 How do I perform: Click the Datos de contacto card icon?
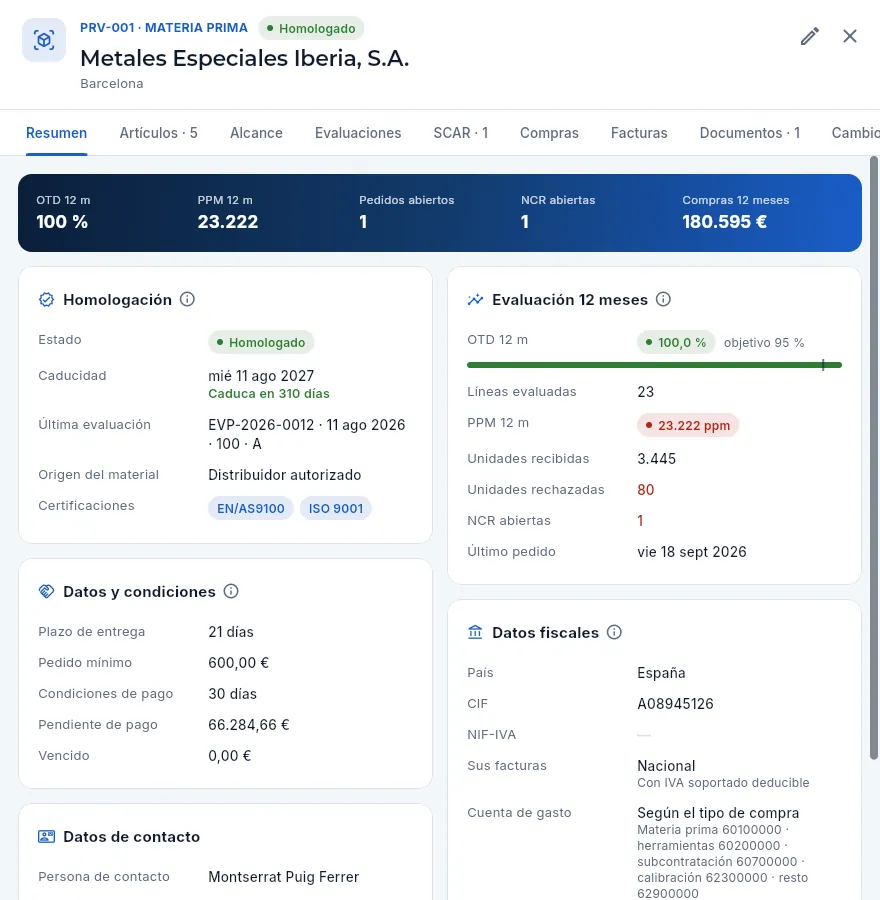pyautogui.click(x=46, y=837)
